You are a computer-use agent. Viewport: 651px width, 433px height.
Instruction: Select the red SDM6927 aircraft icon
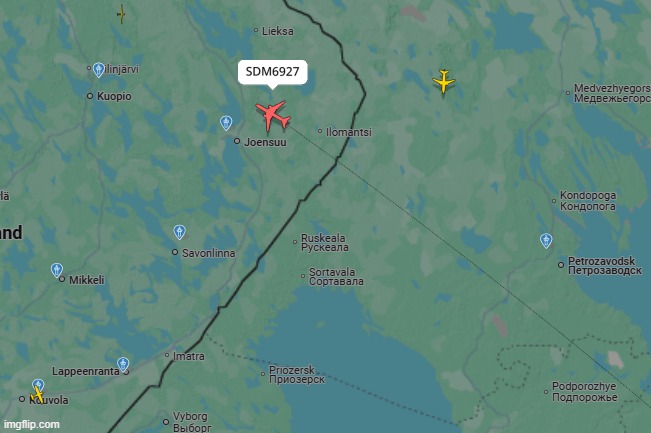pyautogui.click(x=273, y=115)
